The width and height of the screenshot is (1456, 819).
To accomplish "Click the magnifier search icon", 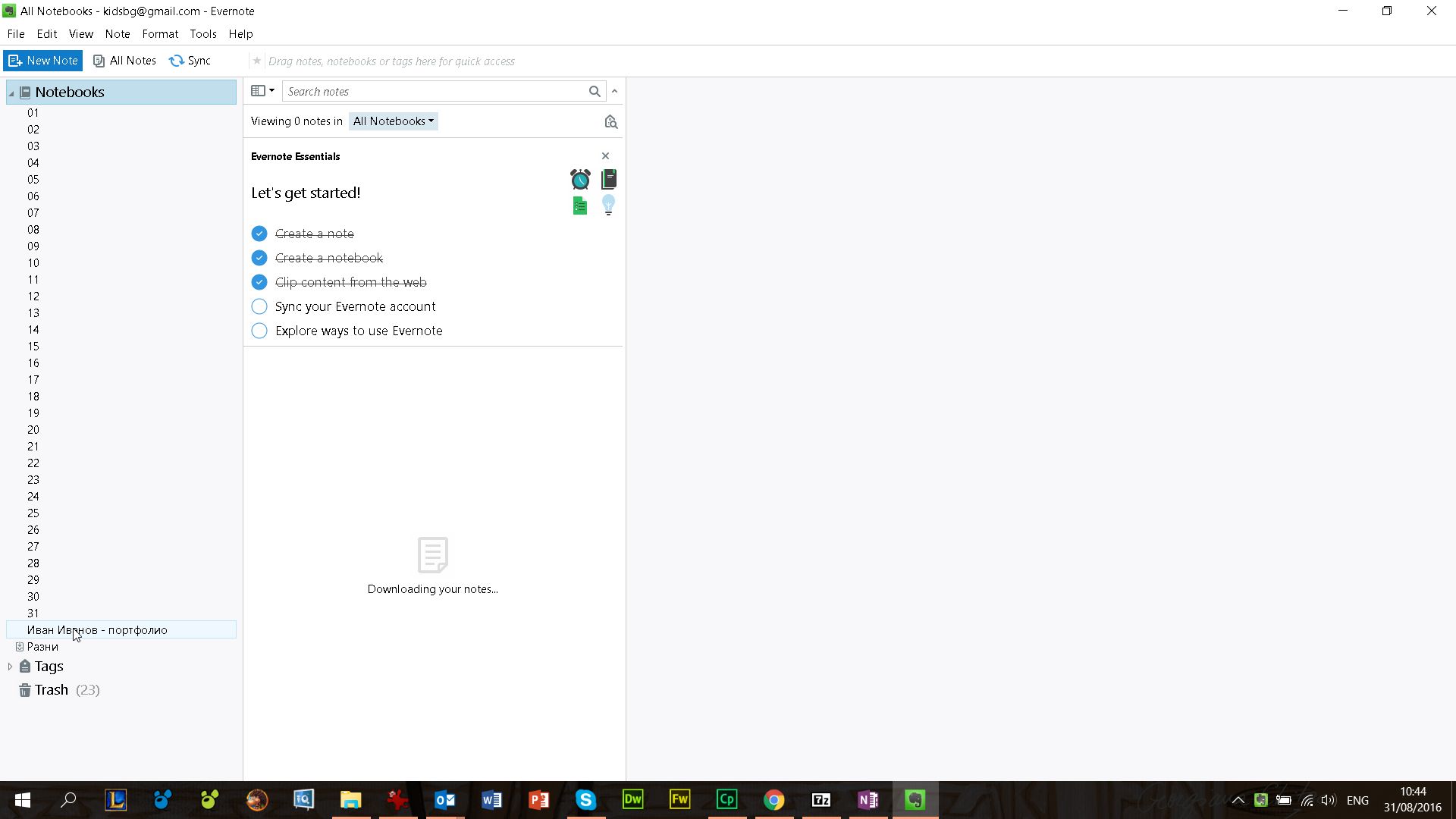I will (595, 91).
